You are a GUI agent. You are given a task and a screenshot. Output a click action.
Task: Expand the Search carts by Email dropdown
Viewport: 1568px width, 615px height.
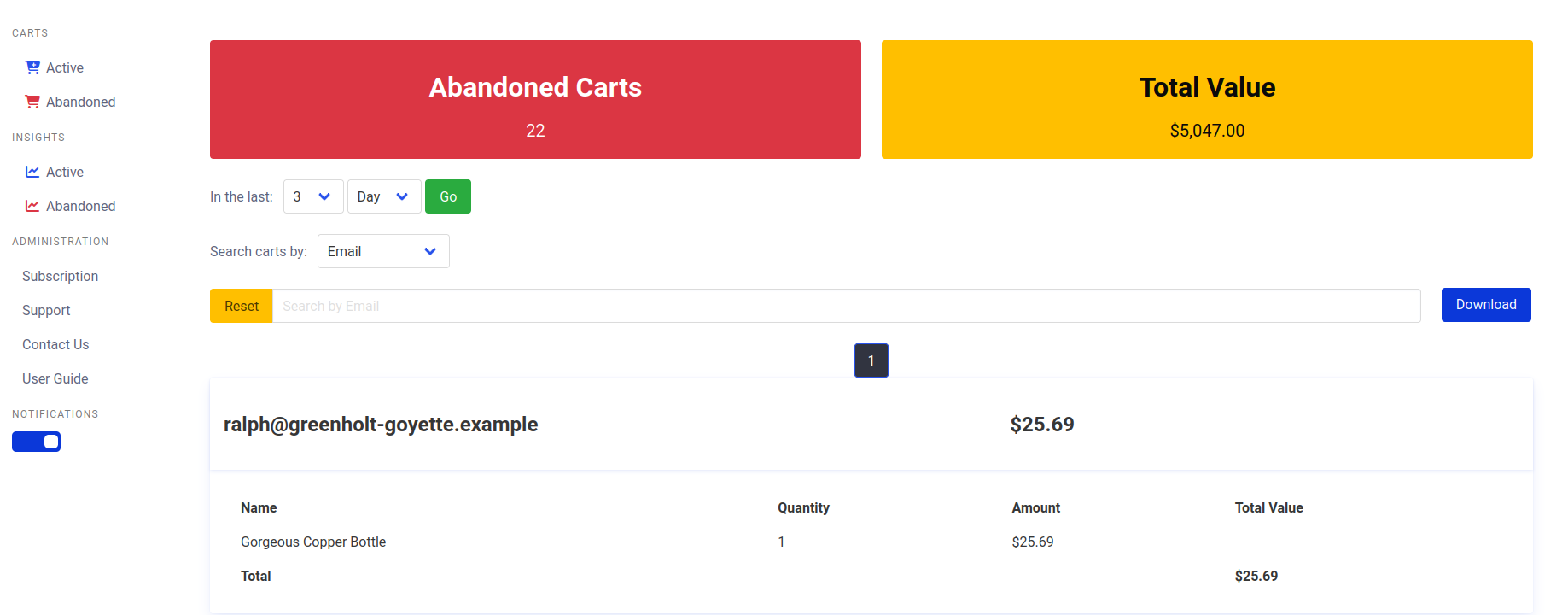point(383,251)
